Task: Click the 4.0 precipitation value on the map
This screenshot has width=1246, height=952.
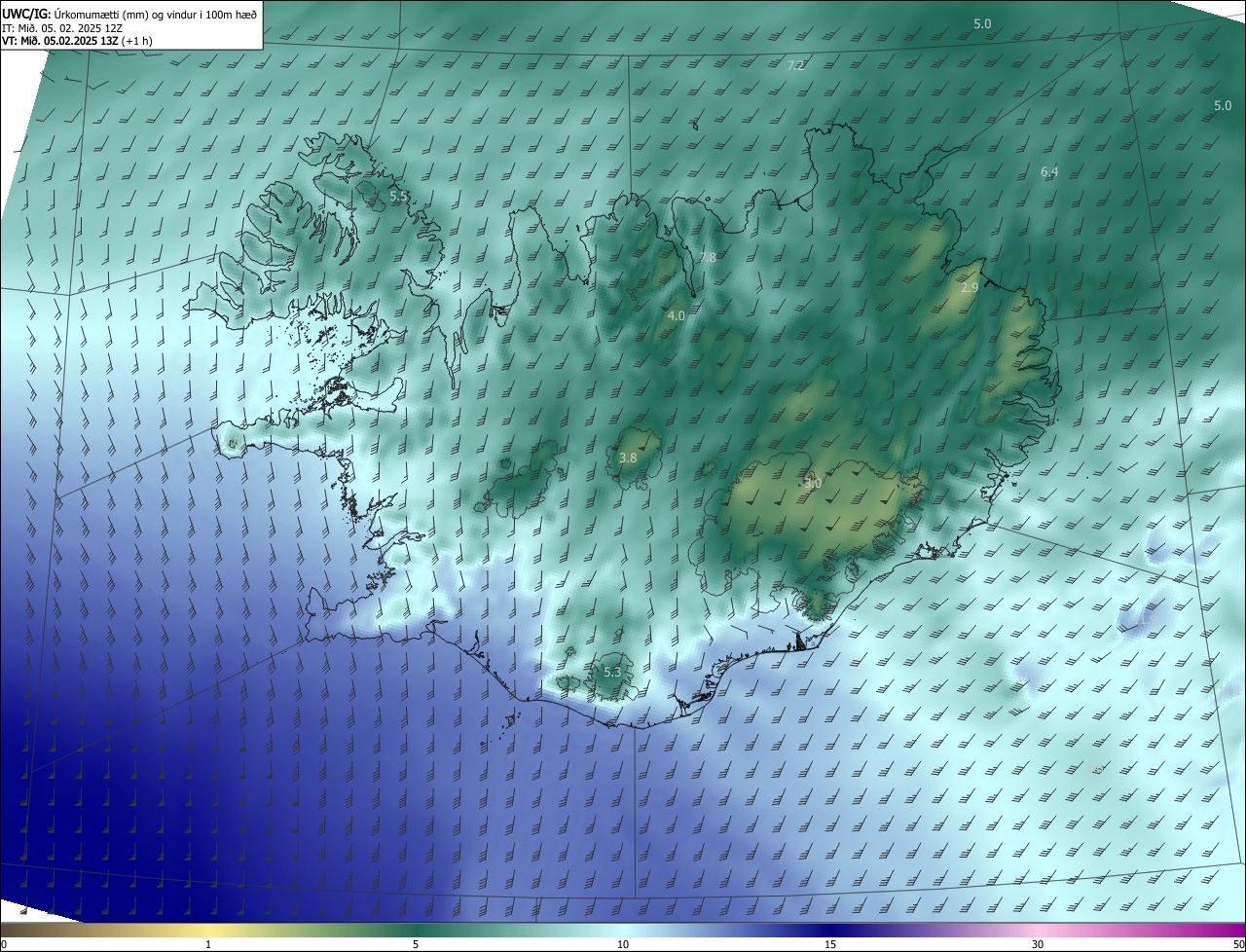Action: click(x=677, y=316)
